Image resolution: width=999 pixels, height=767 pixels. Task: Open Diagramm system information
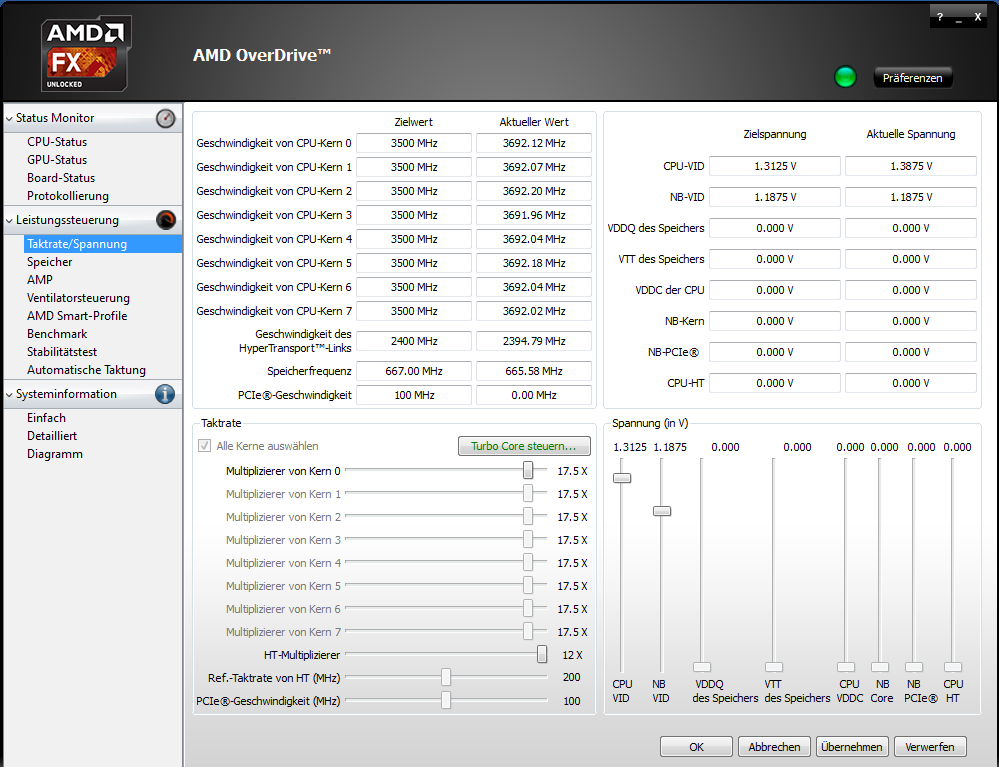point(54,454)
